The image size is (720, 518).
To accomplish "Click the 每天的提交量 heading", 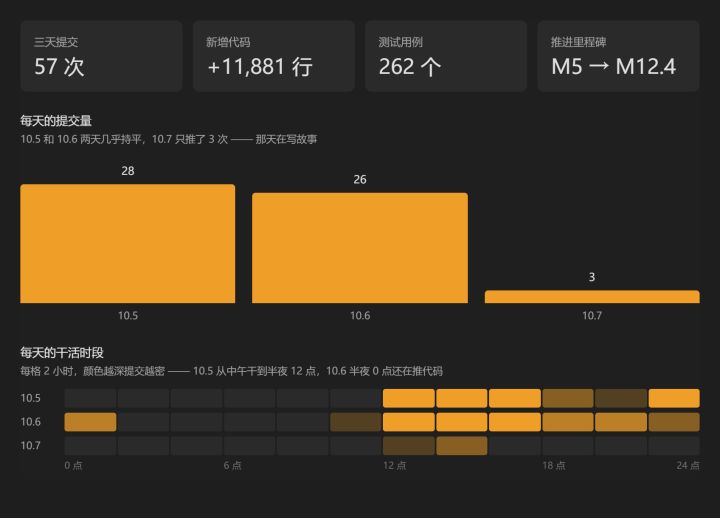I will click(x=56, y=121).
